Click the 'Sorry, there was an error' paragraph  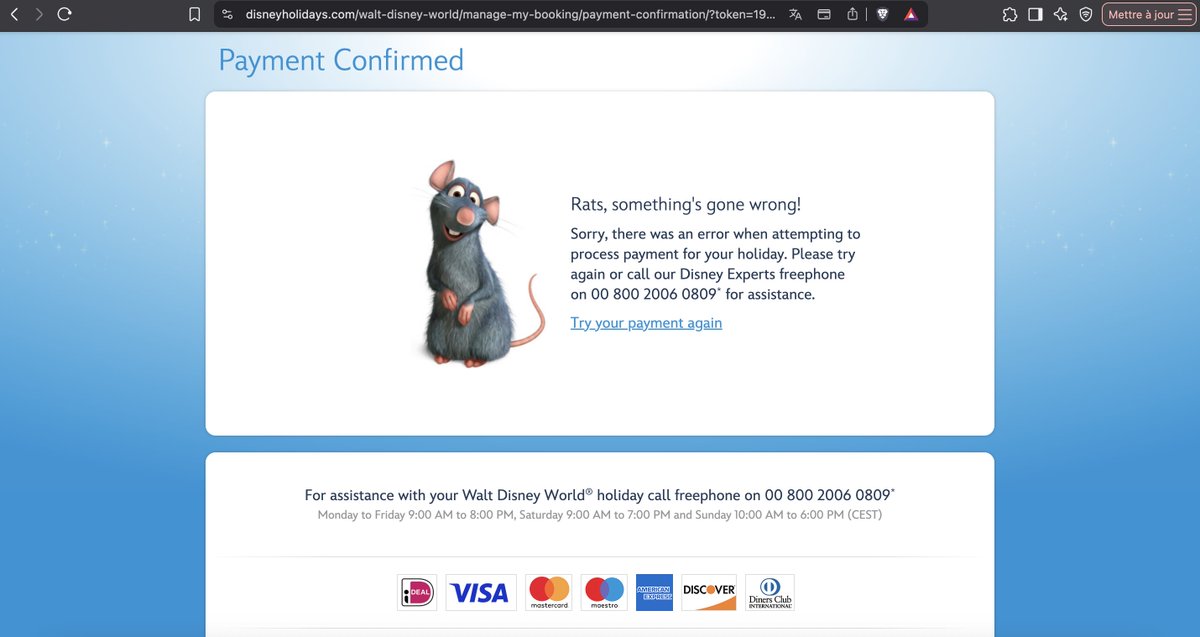[715, 264]
